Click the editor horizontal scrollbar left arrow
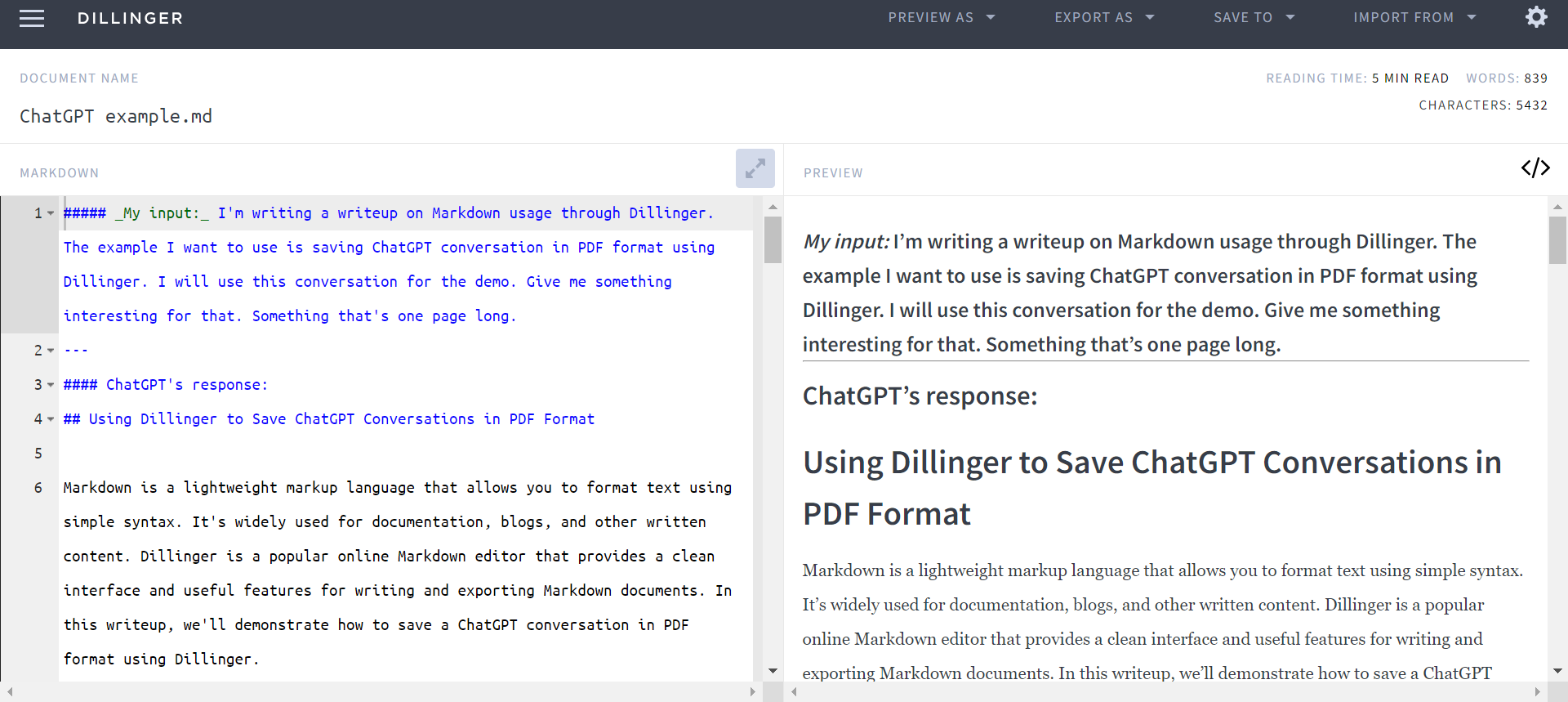Viewport: 1568px width, 702px height. (10, 692)
